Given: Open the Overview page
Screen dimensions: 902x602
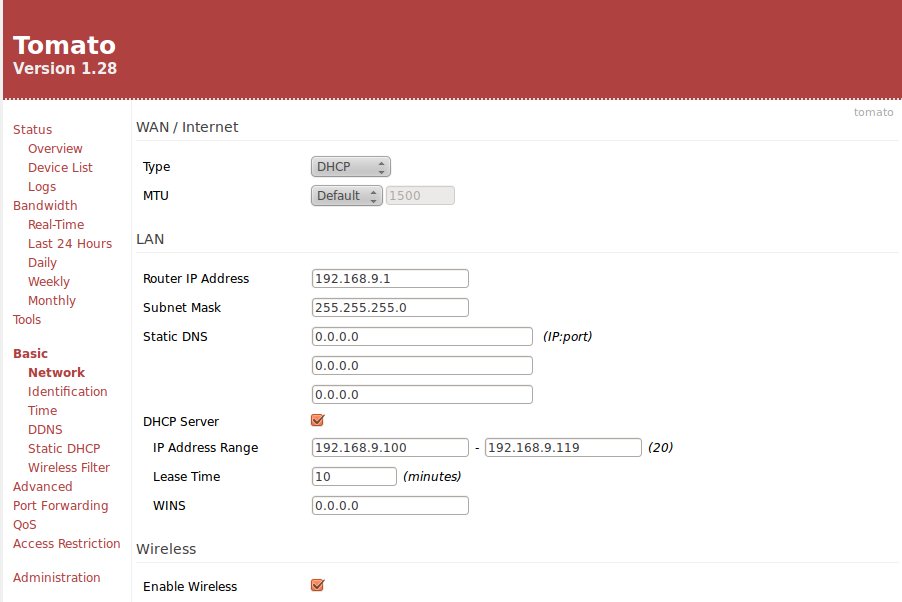Looking at the screenshot, I should click(x=55, y=148).
